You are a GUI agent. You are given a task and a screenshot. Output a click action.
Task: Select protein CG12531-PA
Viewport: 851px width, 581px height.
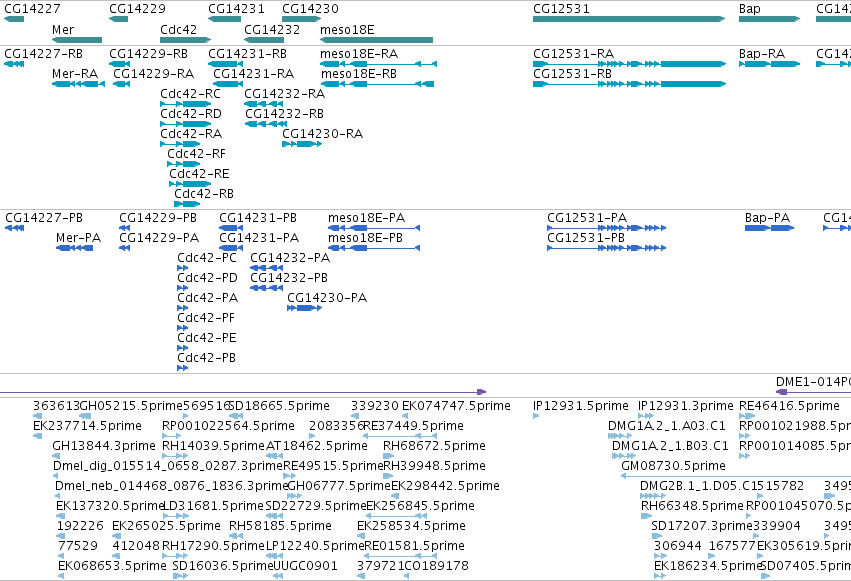click(587, 218)
